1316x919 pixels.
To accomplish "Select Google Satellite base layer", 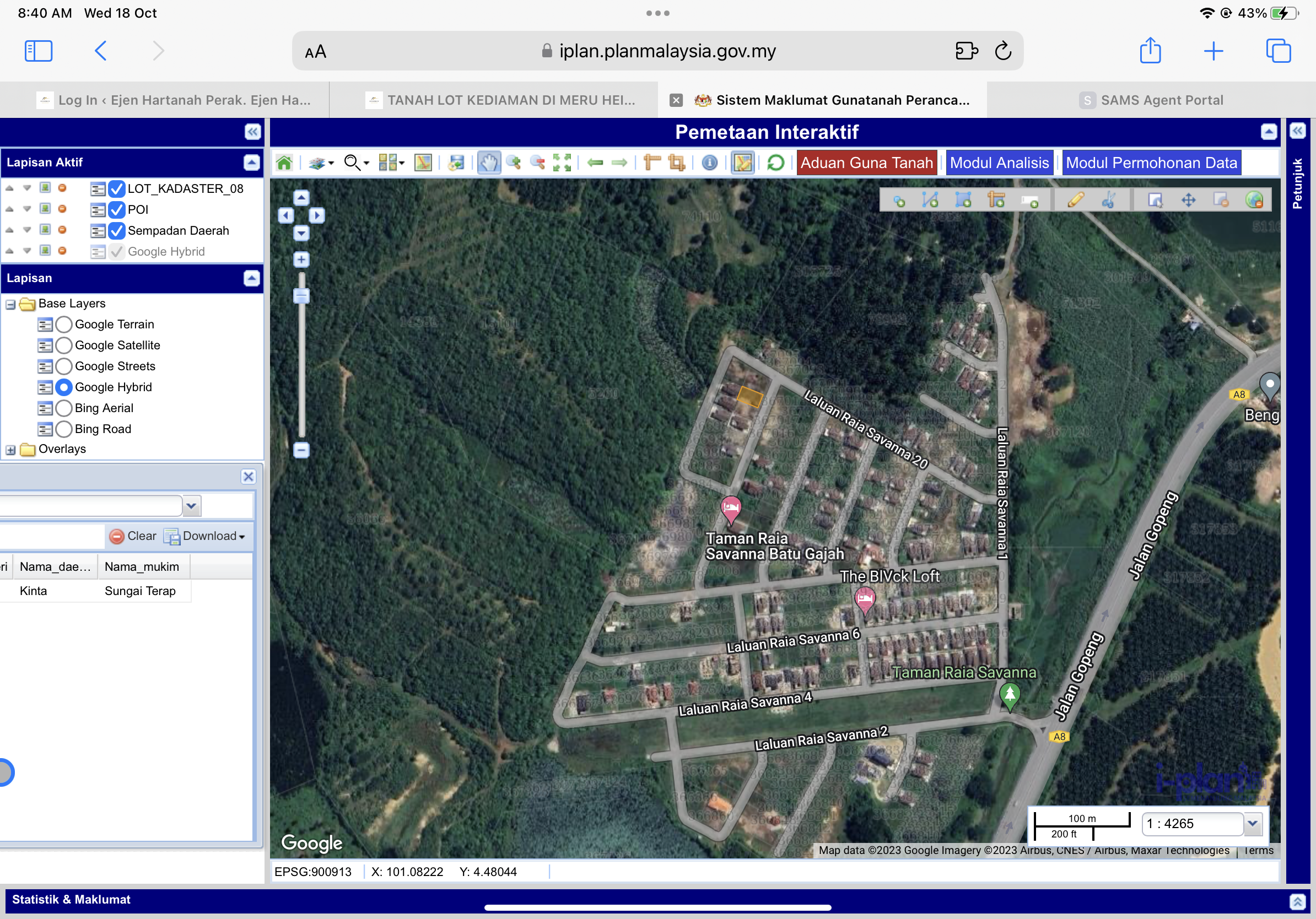I will coord(64,345).
